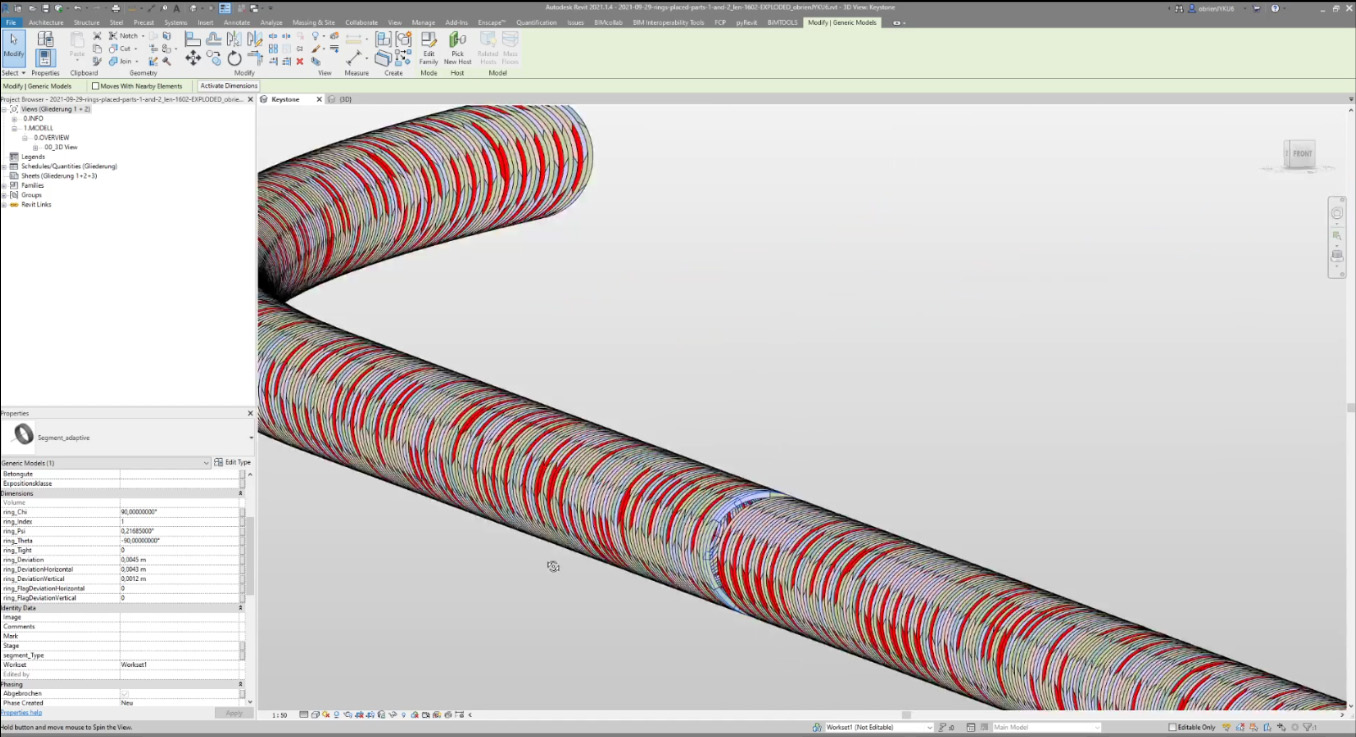The image size is (1356, 737).
Task: Open the Collaborate ribbon tab
Action: (x=361, y=22)
